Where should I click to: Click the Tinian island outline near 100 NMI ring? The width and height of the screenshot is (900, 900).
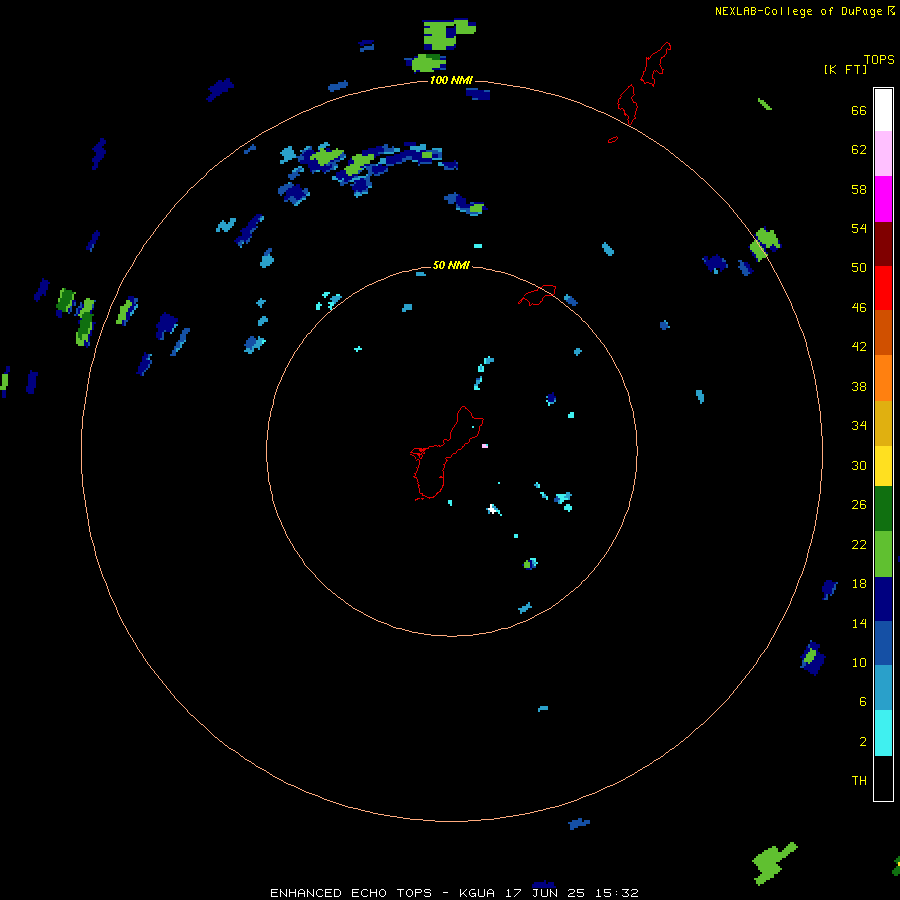click(627, 104)
